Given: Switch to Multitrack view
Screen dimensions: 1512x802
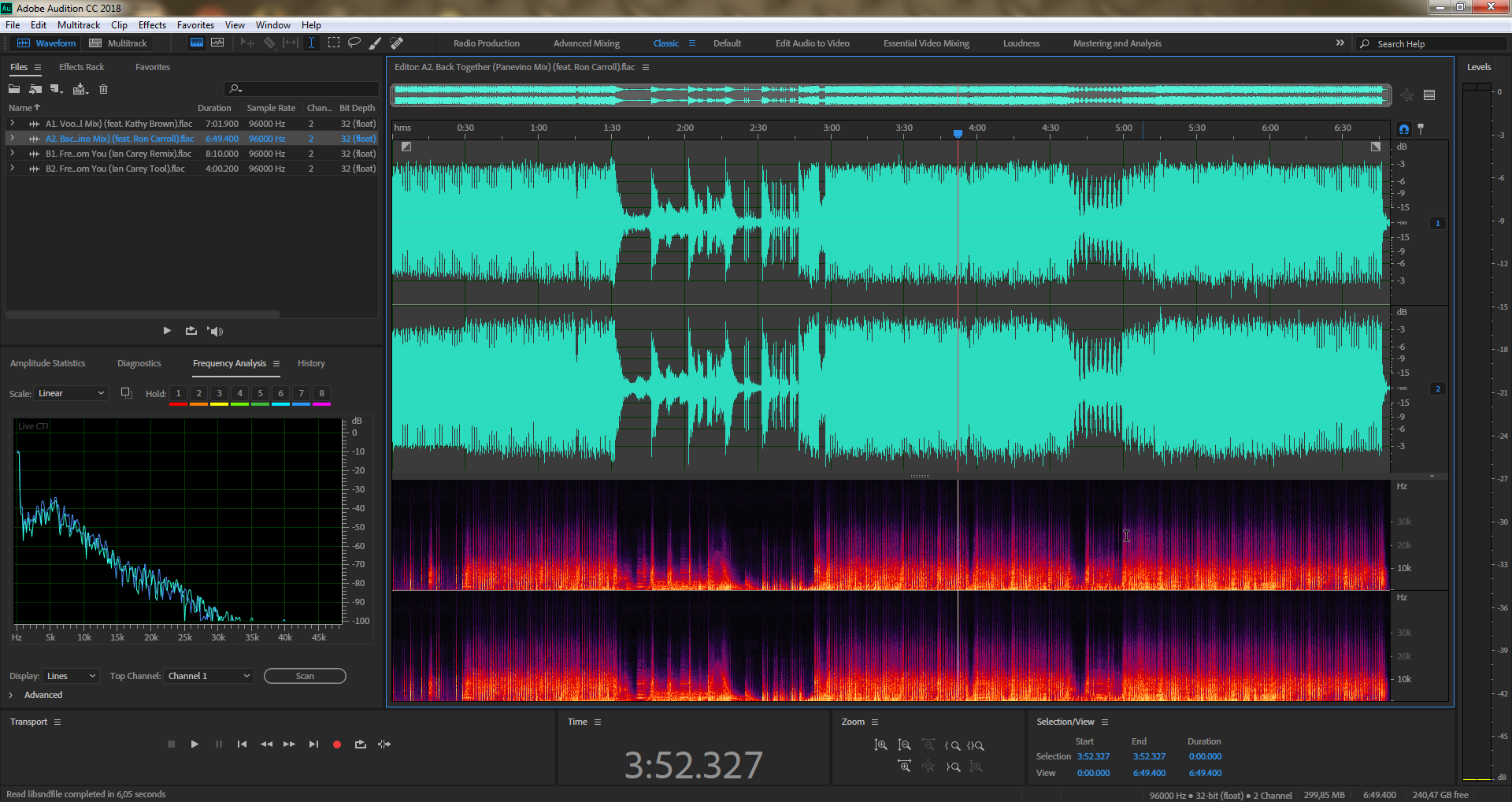Looking at the screenshot, I should click(x=118, y=43).
